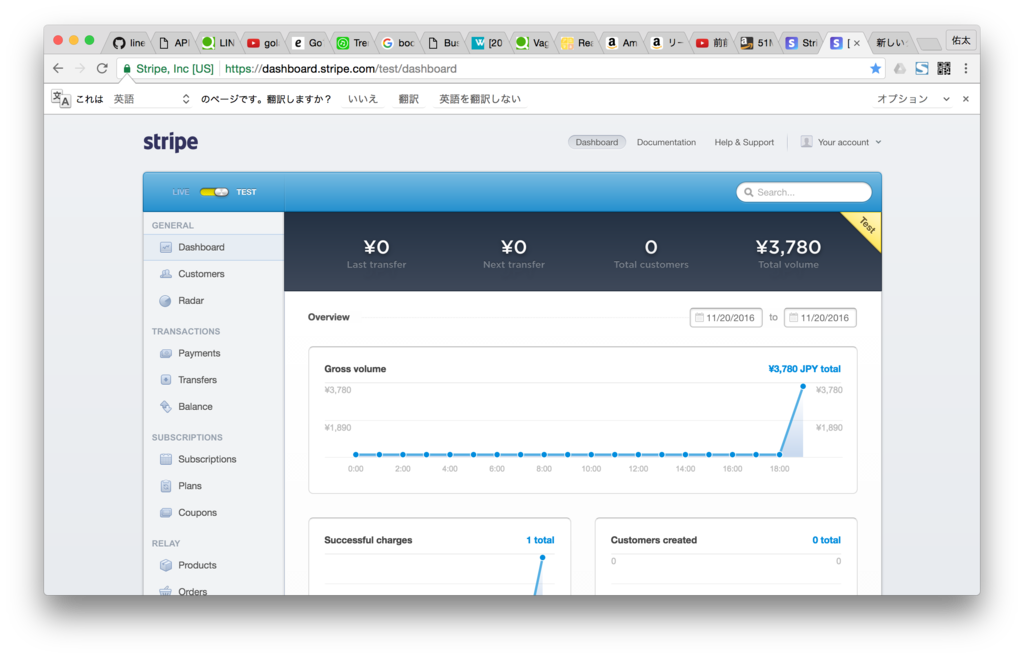1024x658 pixels.
Task: Click the Search field in the blue header
Action: [804, 193]
